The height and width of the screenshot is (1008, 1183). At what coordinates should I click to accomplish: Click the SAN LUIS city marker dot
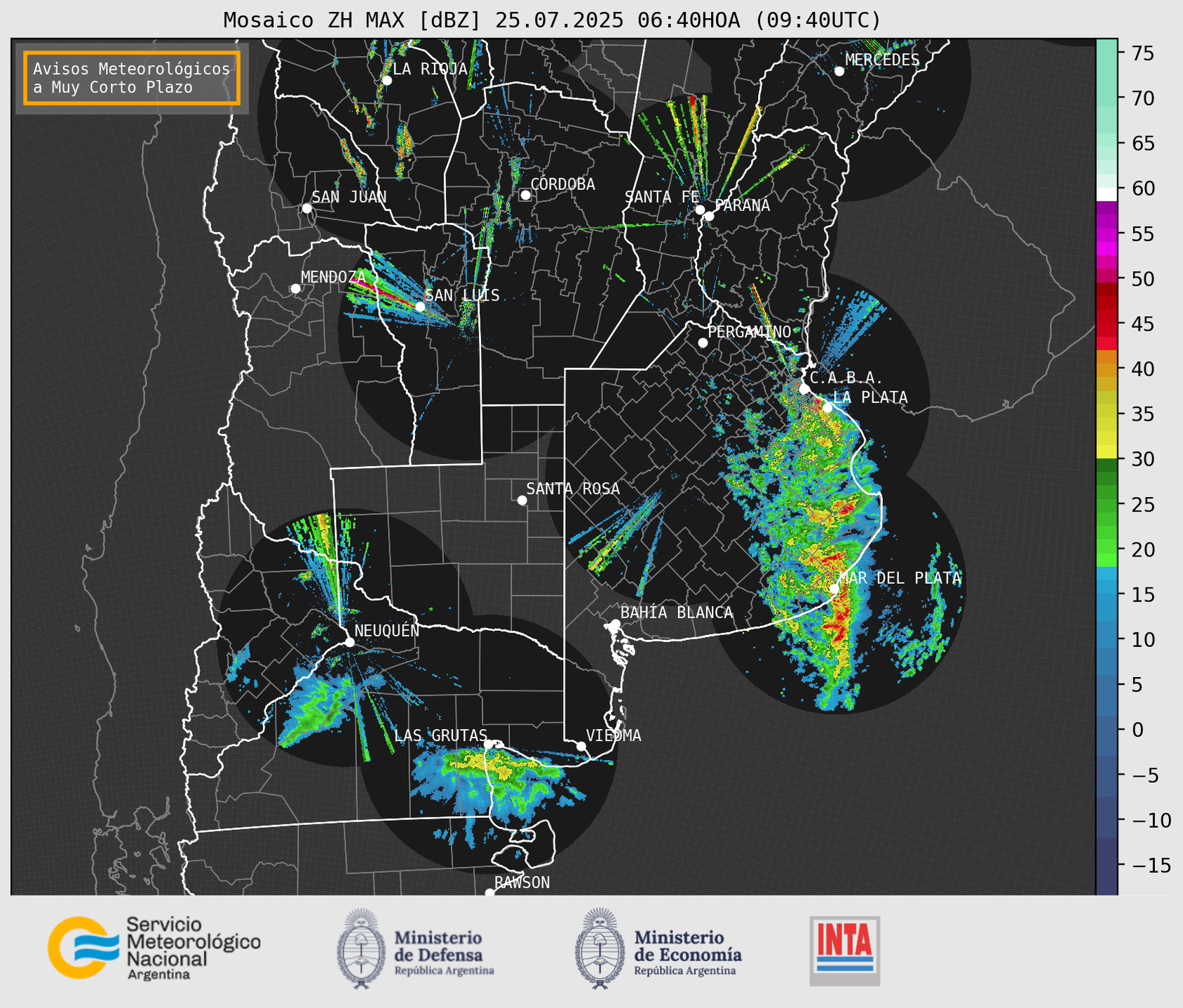(x=420, y=306)
